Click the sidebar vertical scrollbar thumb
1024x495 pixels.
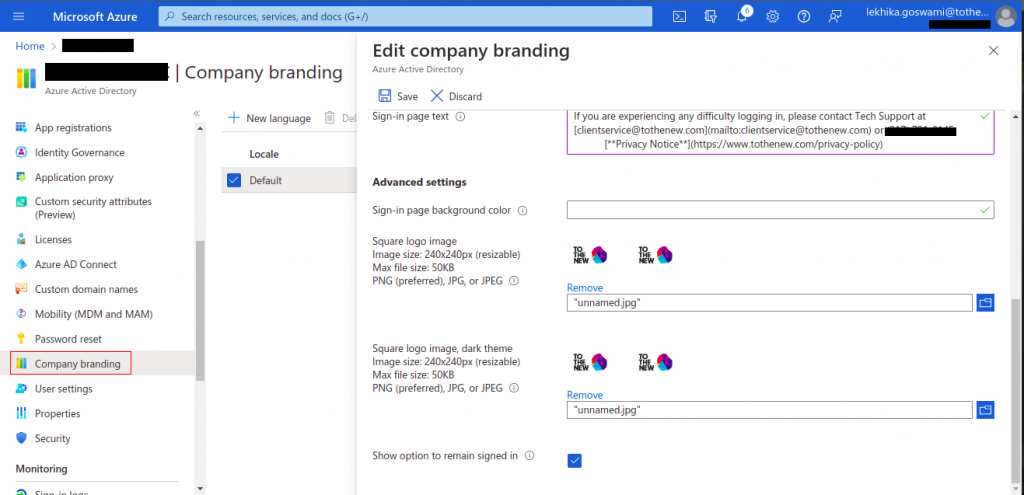pos(200,310)
